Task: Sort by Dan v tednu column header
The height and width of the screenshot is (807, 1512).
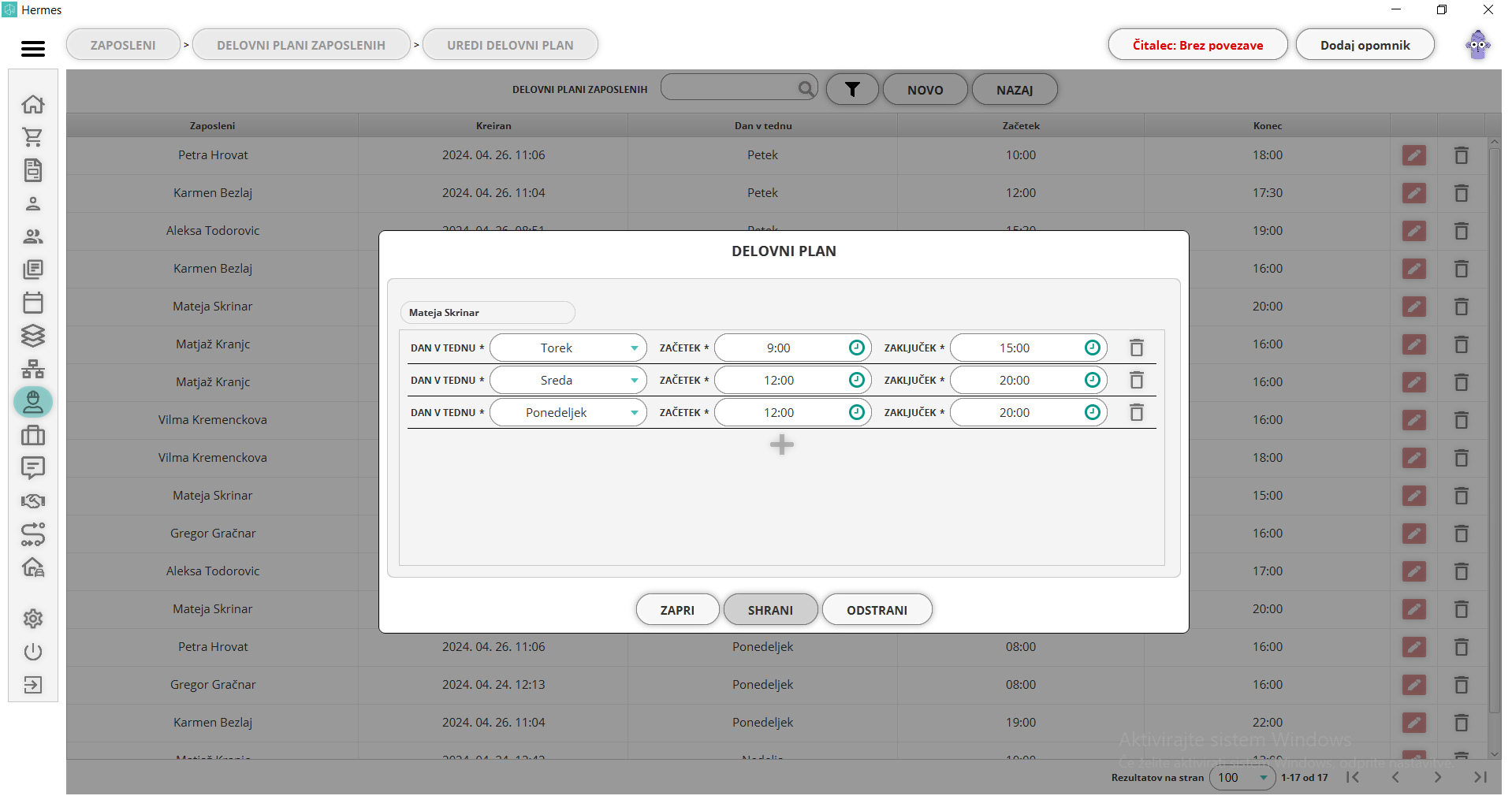Action: tap(762, 125)
